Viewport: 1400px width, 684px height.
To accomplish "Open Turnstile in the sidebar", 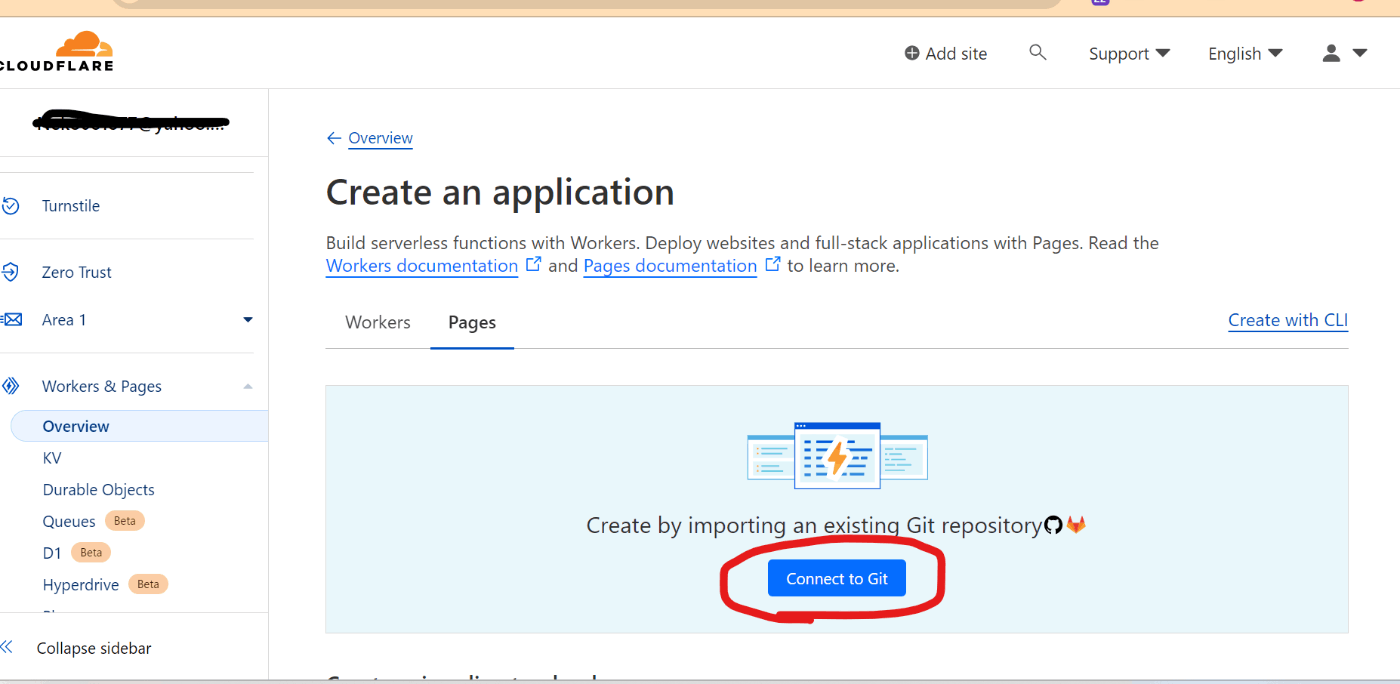I will 71,206.
